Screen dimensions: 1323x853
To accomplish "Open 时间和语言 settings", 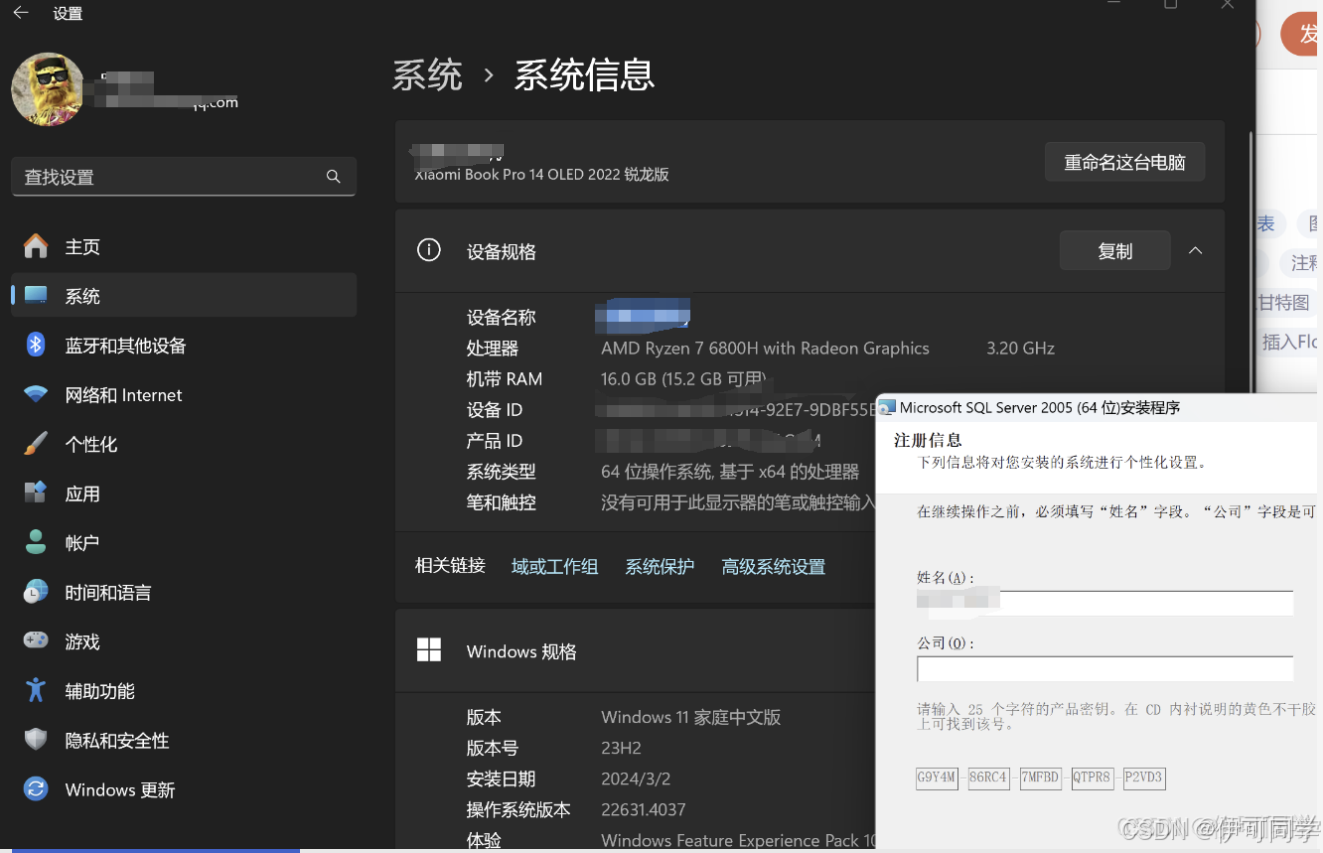I will point(183,592).
